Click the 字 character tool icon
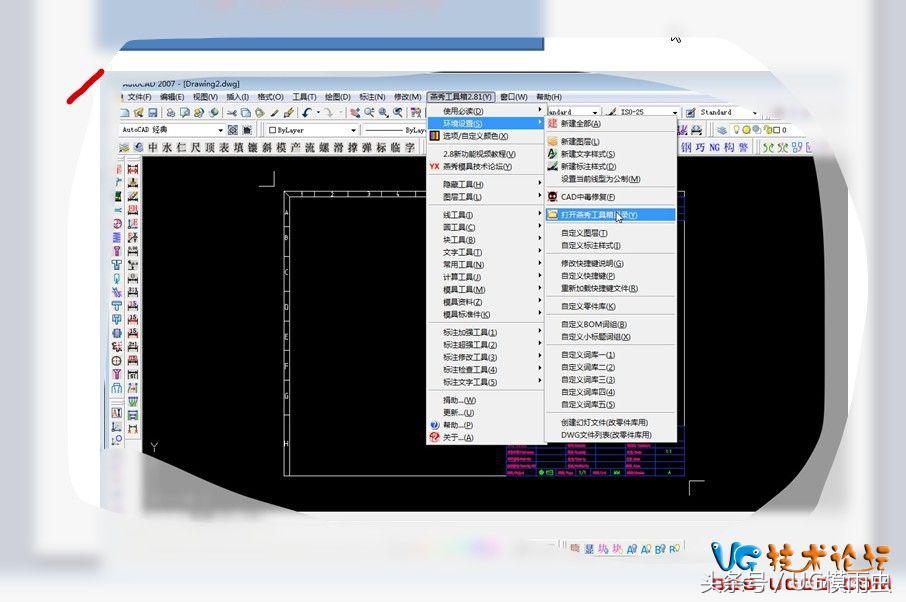This screenshot has height=602, width=906. [410, 147]
